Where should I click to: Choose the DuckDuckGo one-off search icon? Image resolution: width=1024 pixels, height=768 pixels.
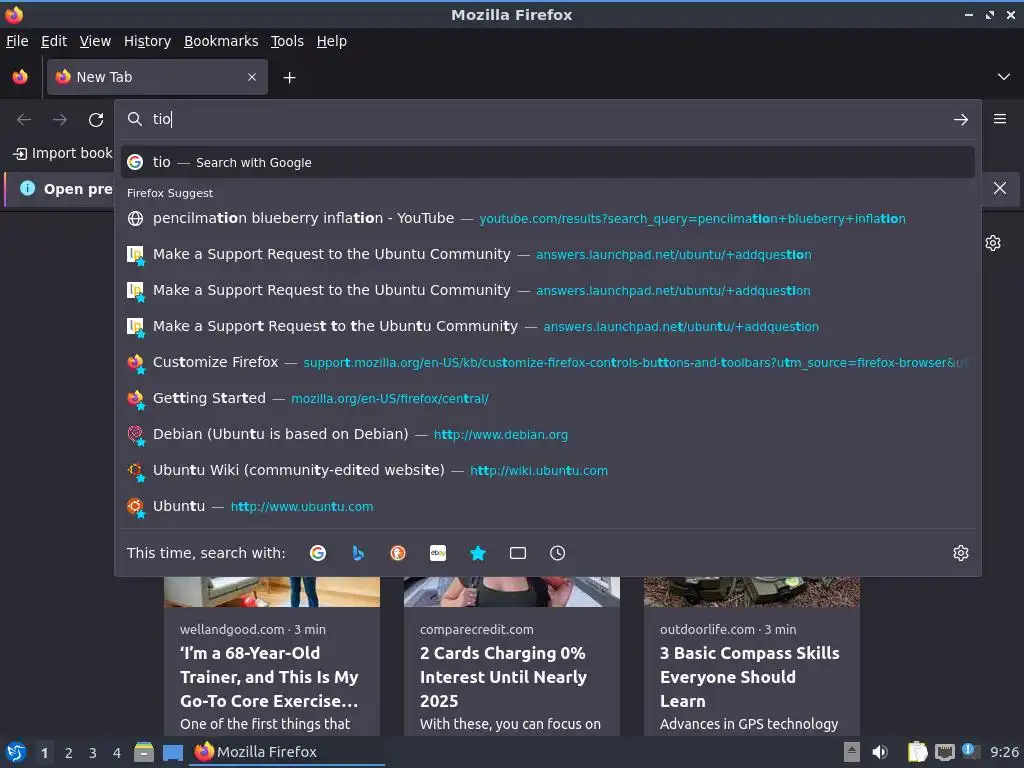(x=398, y=553)
